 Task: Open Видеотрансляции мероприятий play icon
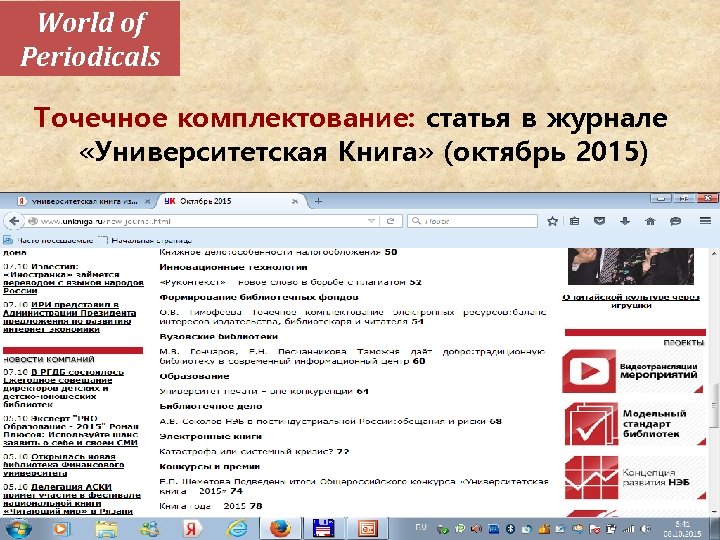(x=589, y=371)
